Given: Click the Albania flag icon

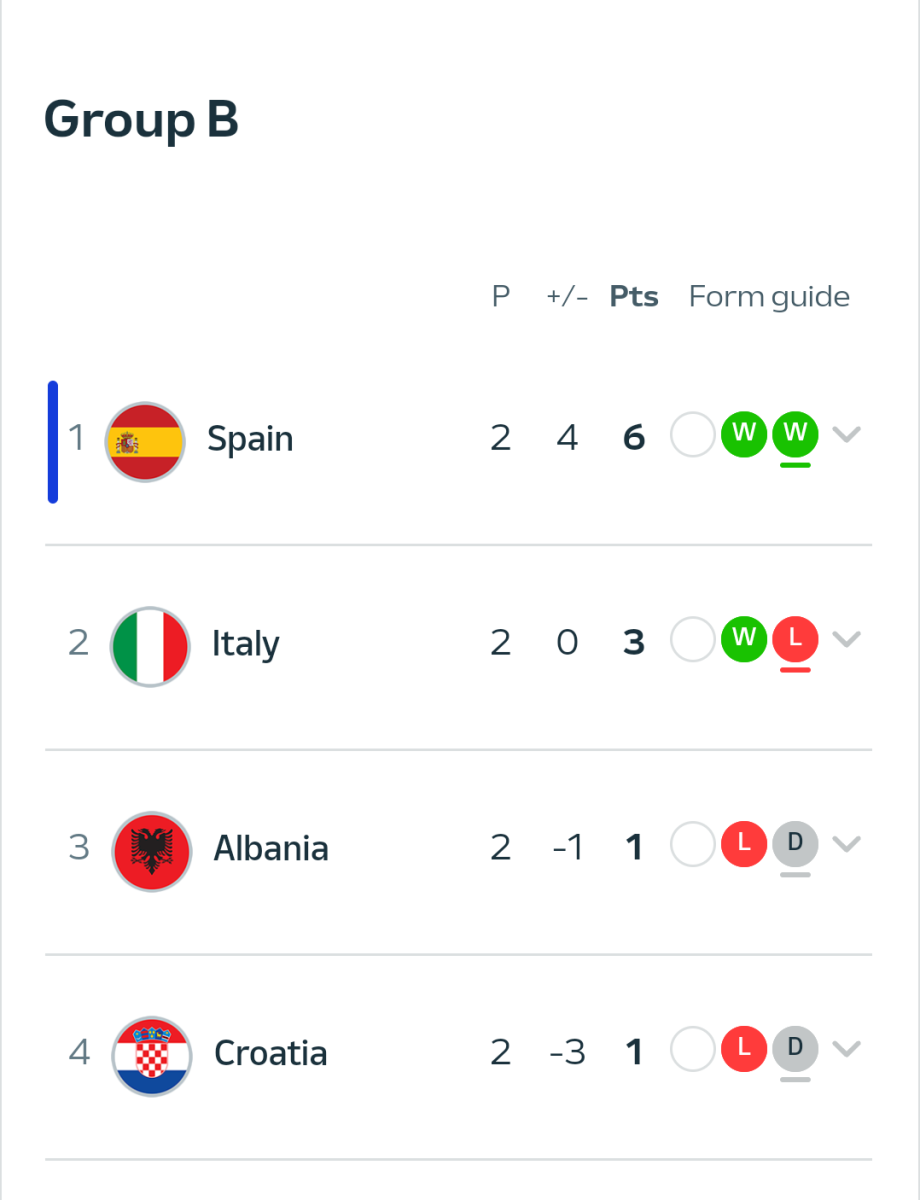Looking at the screenshot, I should pos(151,850).
